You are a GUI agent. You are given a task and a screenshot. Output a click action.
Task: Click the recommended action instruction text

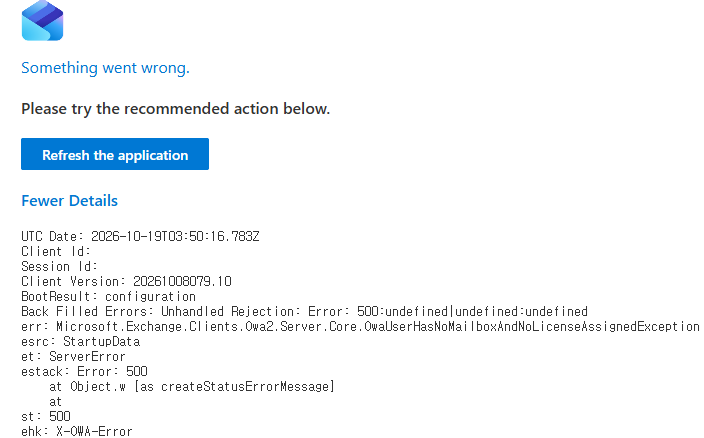coord(176,109)
